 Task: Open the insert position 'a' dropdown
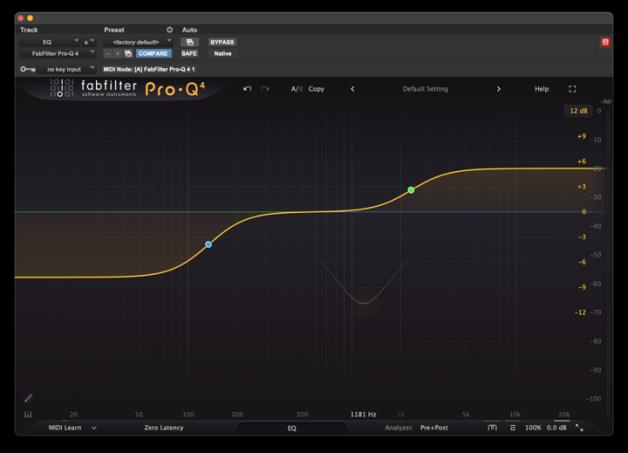89,42
